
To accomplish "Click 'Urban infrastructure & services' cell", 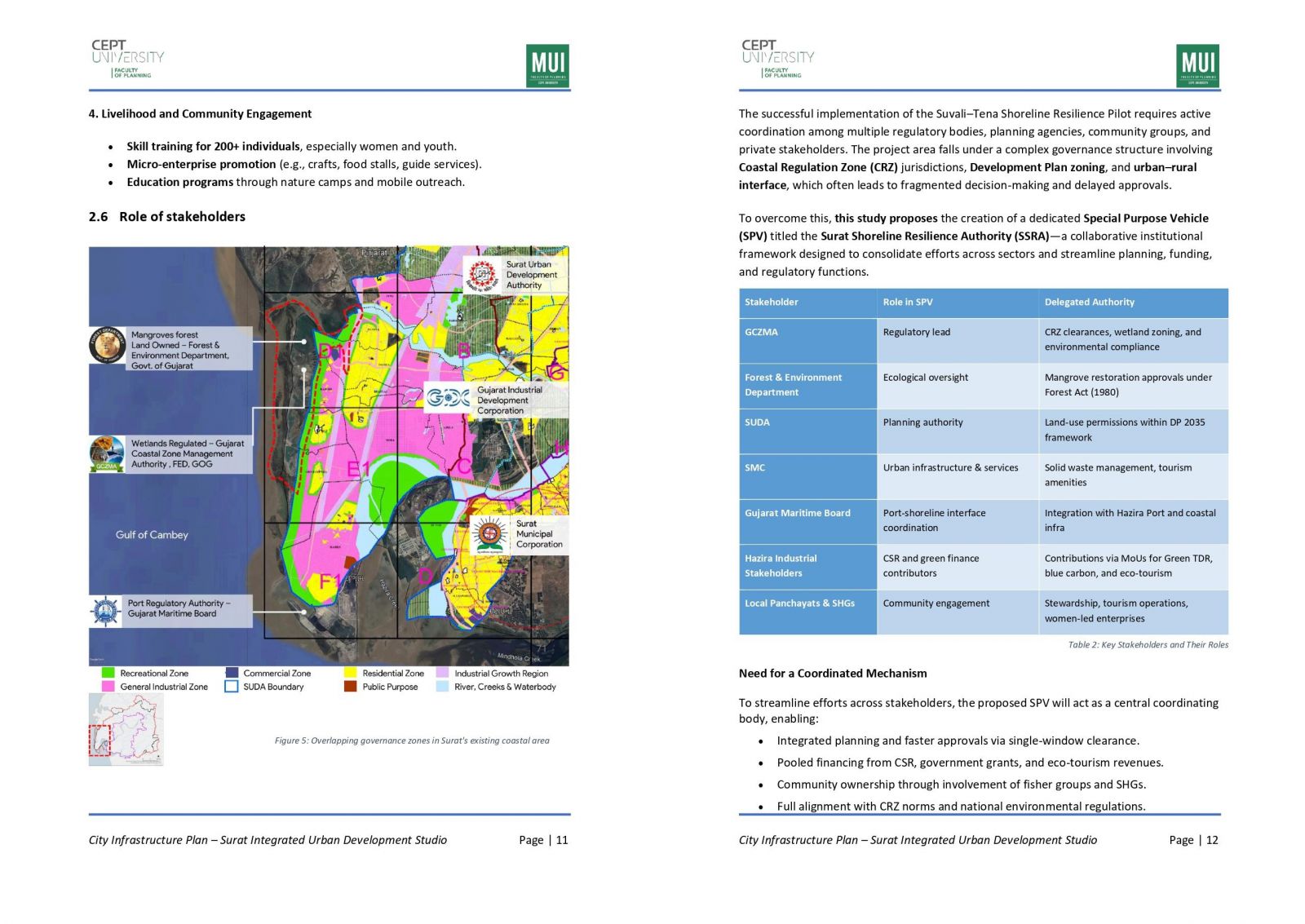I will click(958, 476).
